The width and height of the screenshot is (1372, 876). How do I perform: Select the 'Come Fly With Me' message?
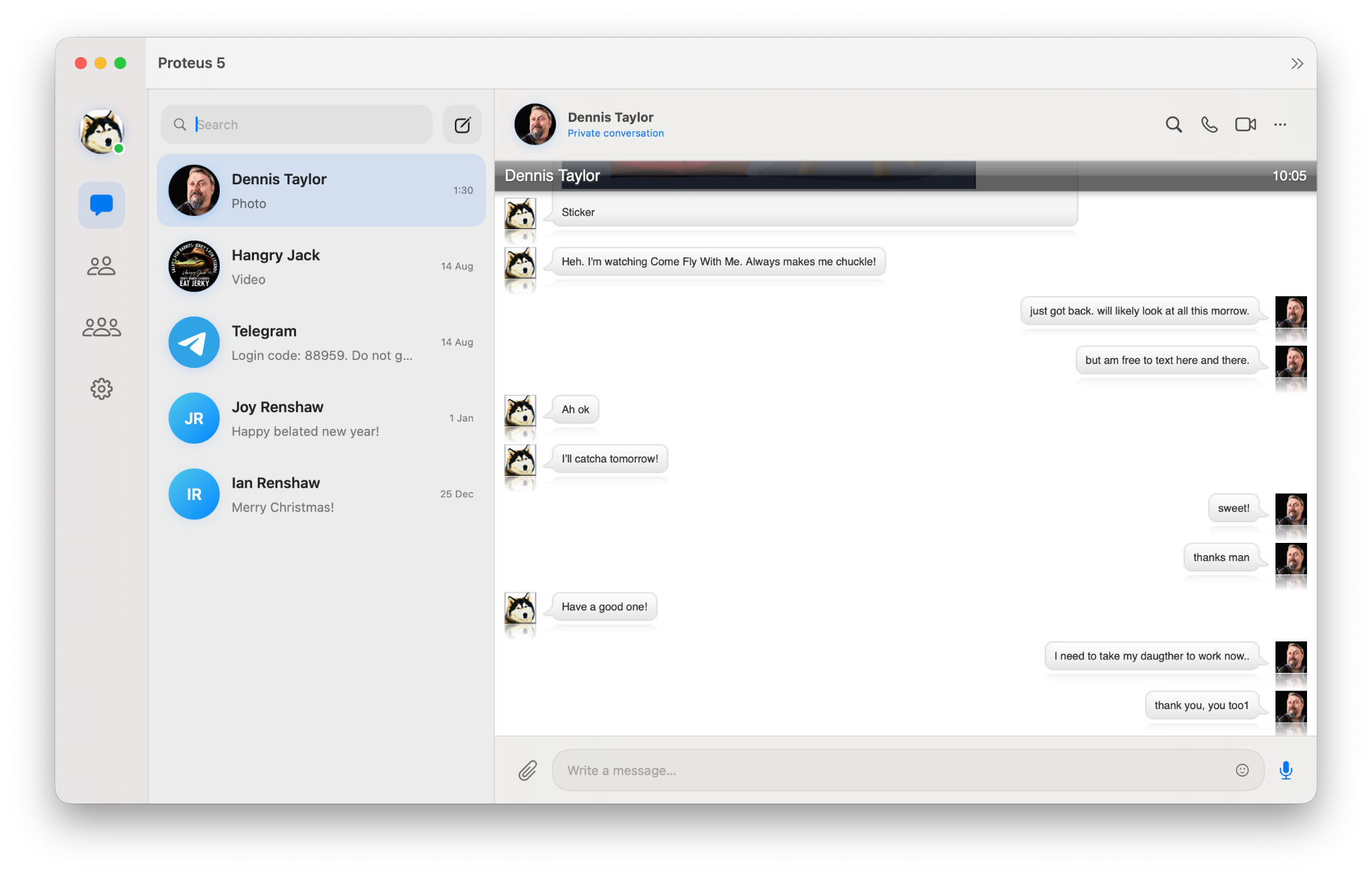click(x=718, y=261)
